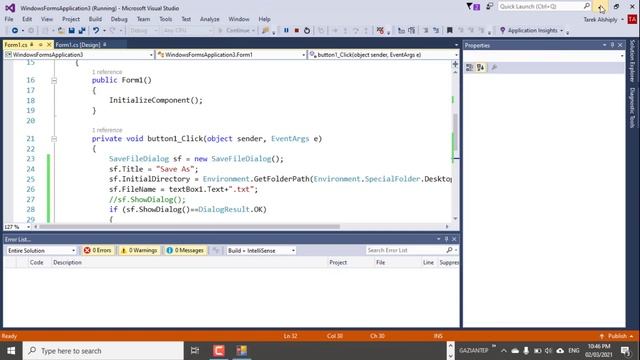Toggle bookmark on current line
This screenshot has height=360, width=640.
tap(449, 31)
